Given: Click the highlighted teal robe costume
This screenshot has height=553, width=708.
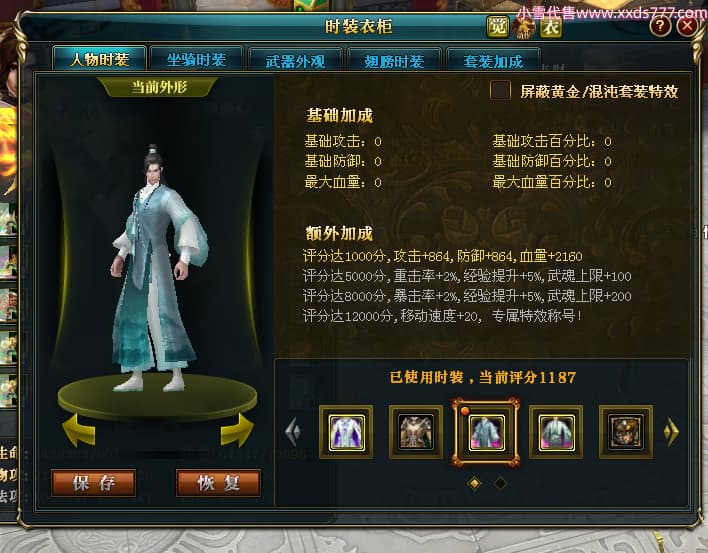Looking at the screenshot, I should pyautogui.click(x=486, y=432).
